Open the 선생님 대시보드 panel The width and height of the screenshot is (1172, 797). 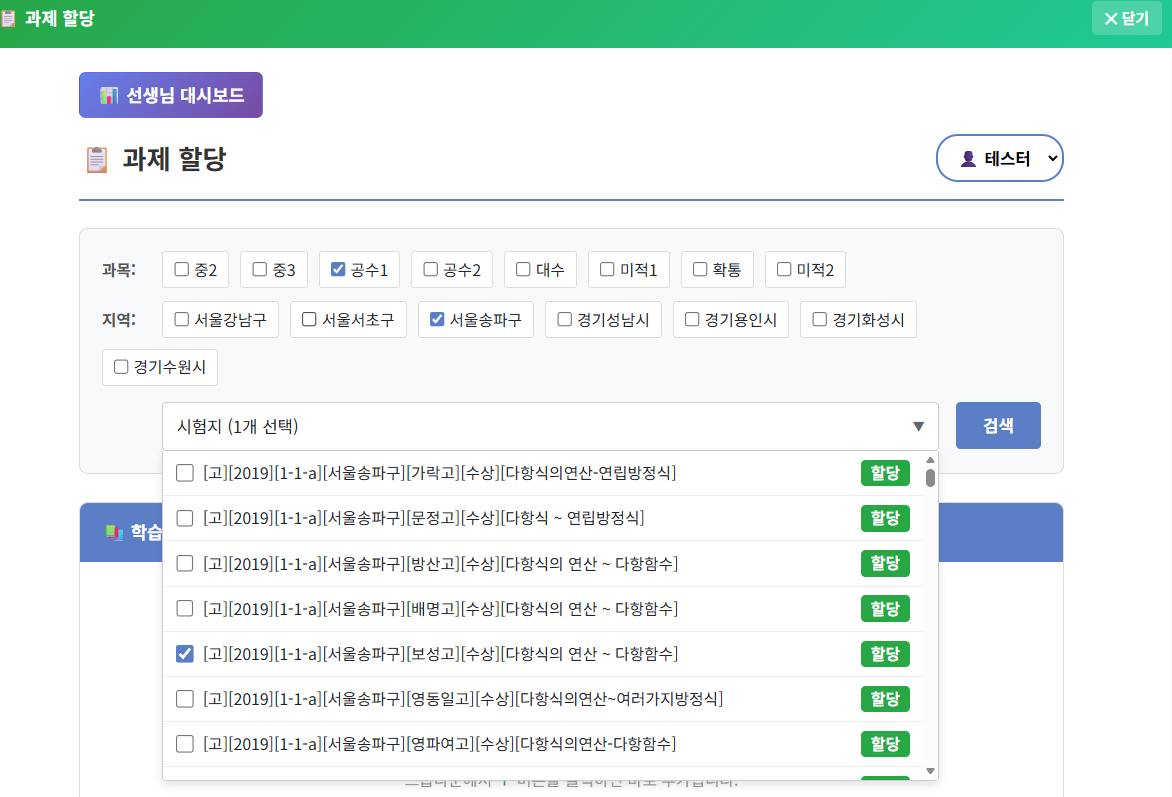170,95
